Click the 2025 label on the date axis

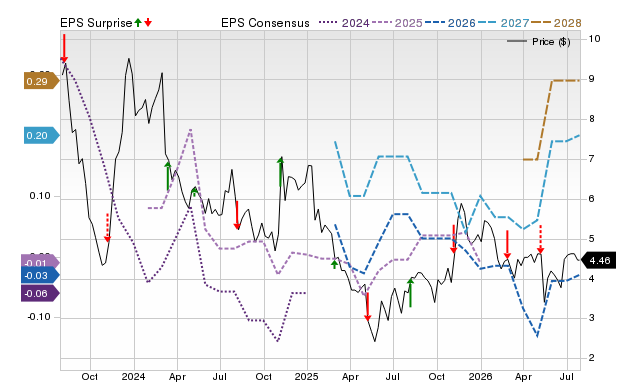(x=307, y=376)
